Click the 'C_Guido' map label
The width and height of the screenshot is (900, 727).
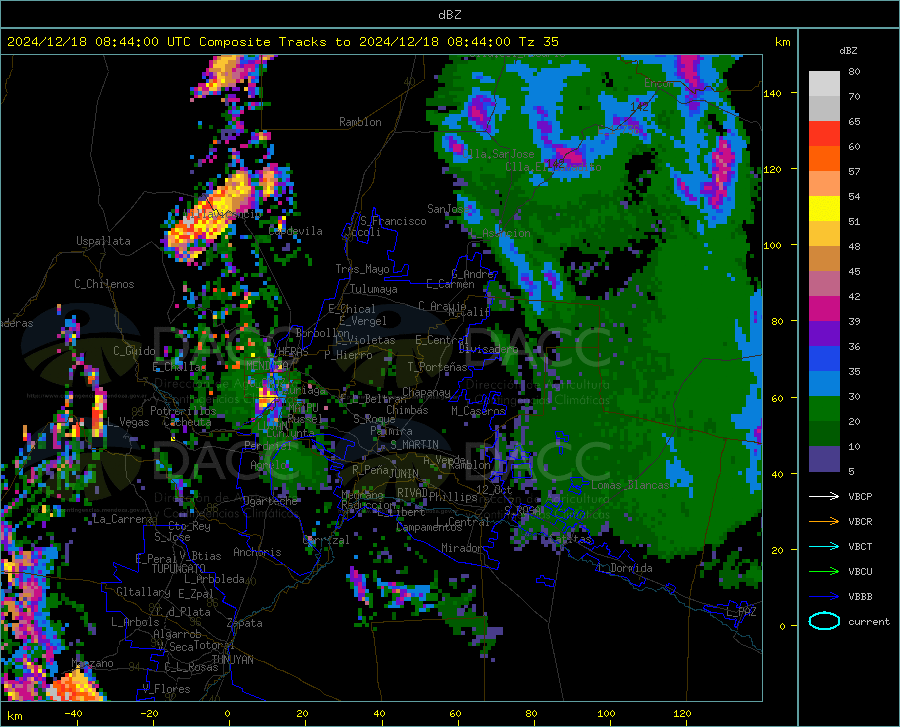[x=134, y=351]
